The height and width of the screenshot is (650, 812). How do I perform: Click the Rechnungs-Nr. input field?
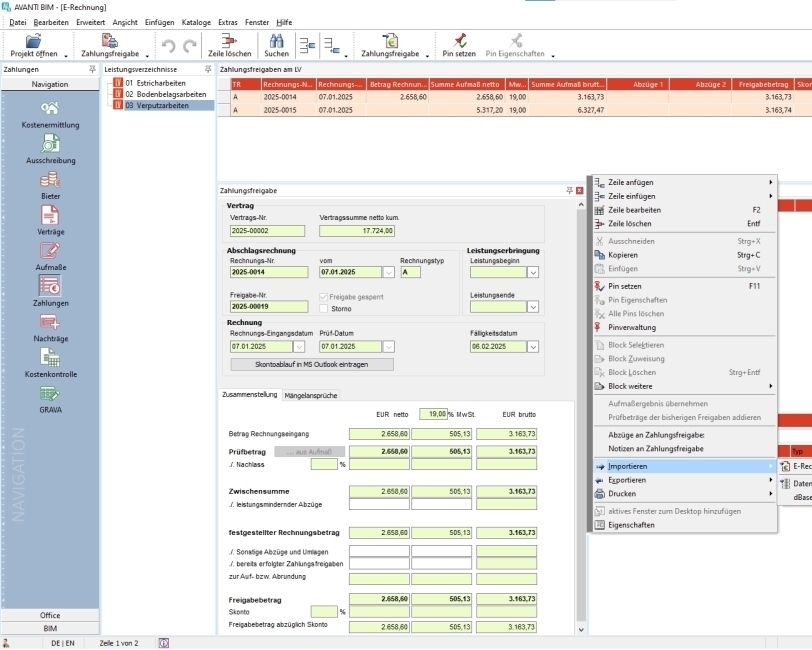coord(268,272)
